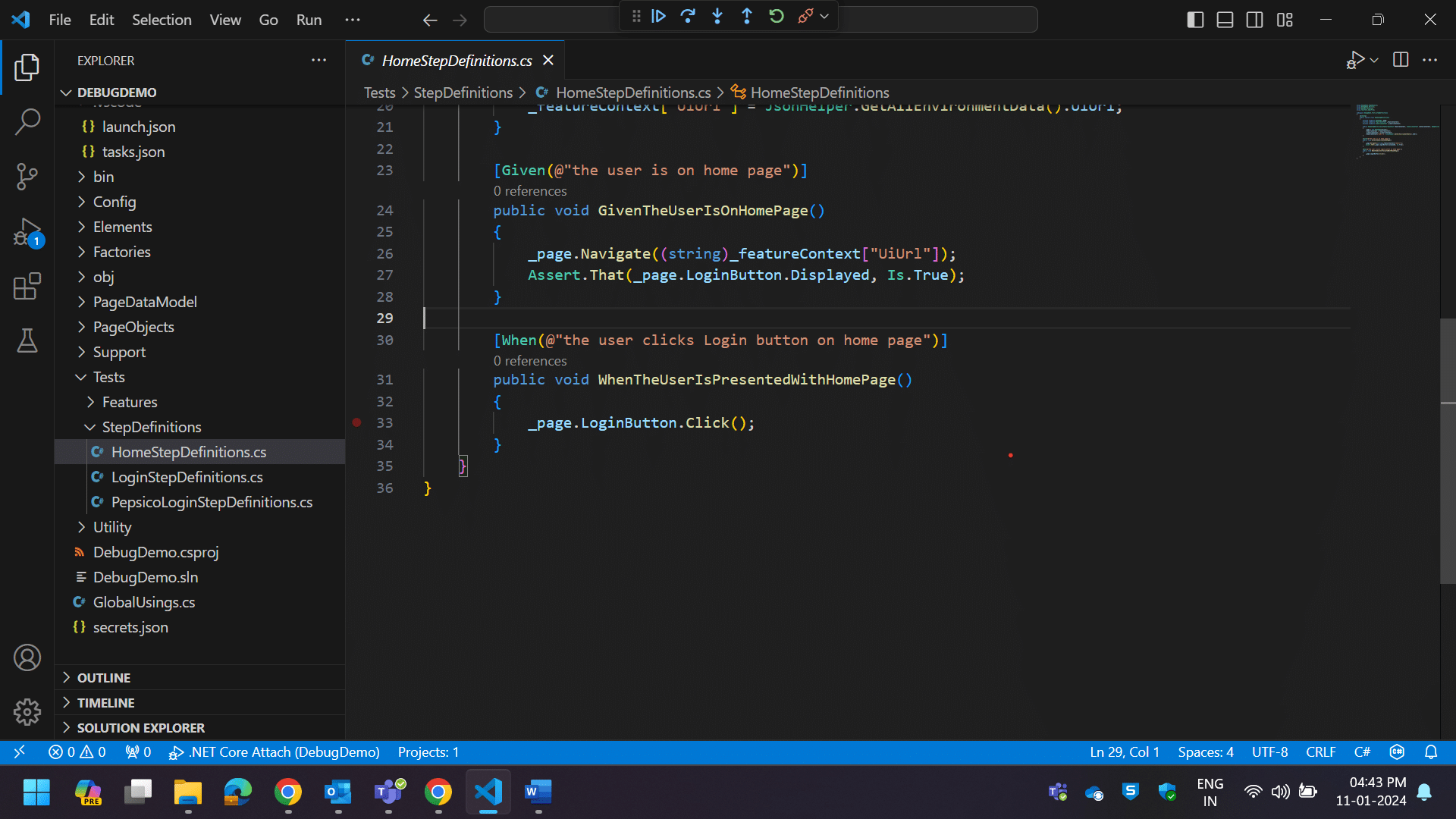
Task: Open the Testing flask view
Action: tap(27, 341)
